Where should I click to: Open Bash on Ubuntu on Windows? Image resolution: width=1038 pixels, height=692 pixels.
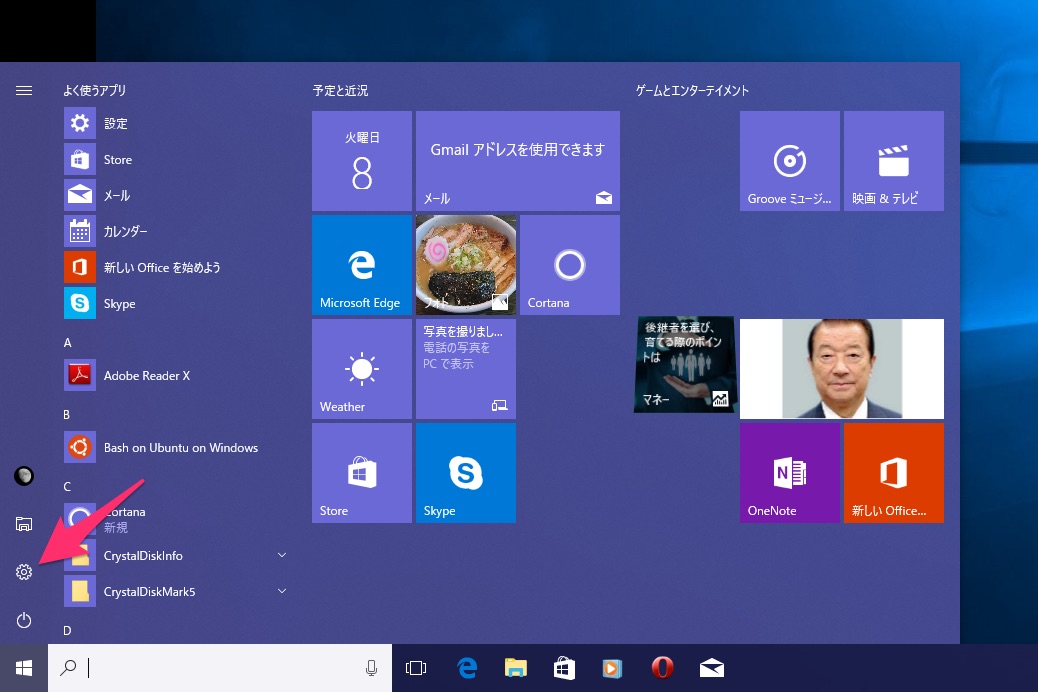pos(176,448)
